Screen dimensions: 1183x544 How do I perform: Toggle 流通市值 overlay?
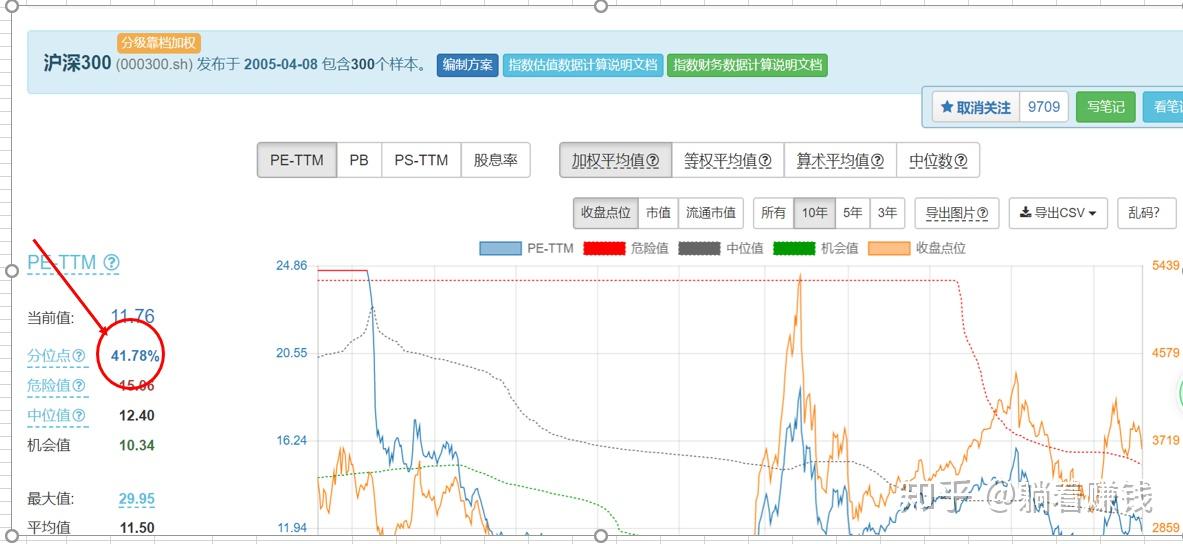711,213
